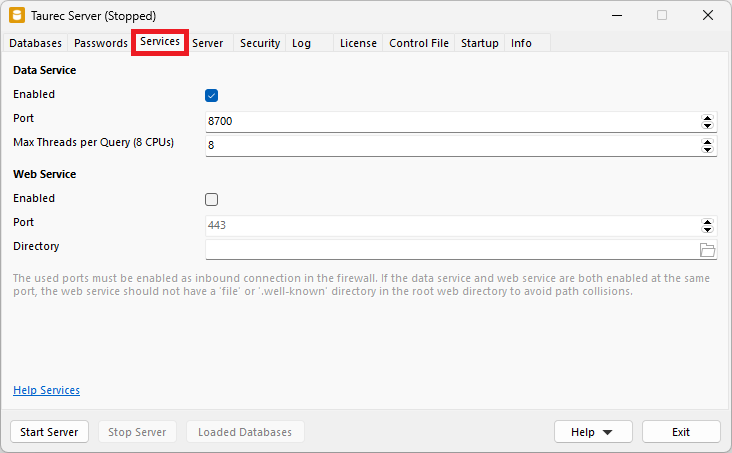Close the Taurec Server window
Screen dimensions: 732x453
[x=708, y=15]
